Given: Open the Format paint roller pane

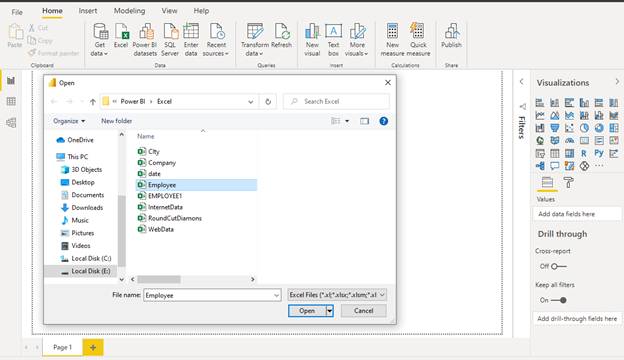Looking at the screenshot, I should pyautogui.click(x=568, y=182).
